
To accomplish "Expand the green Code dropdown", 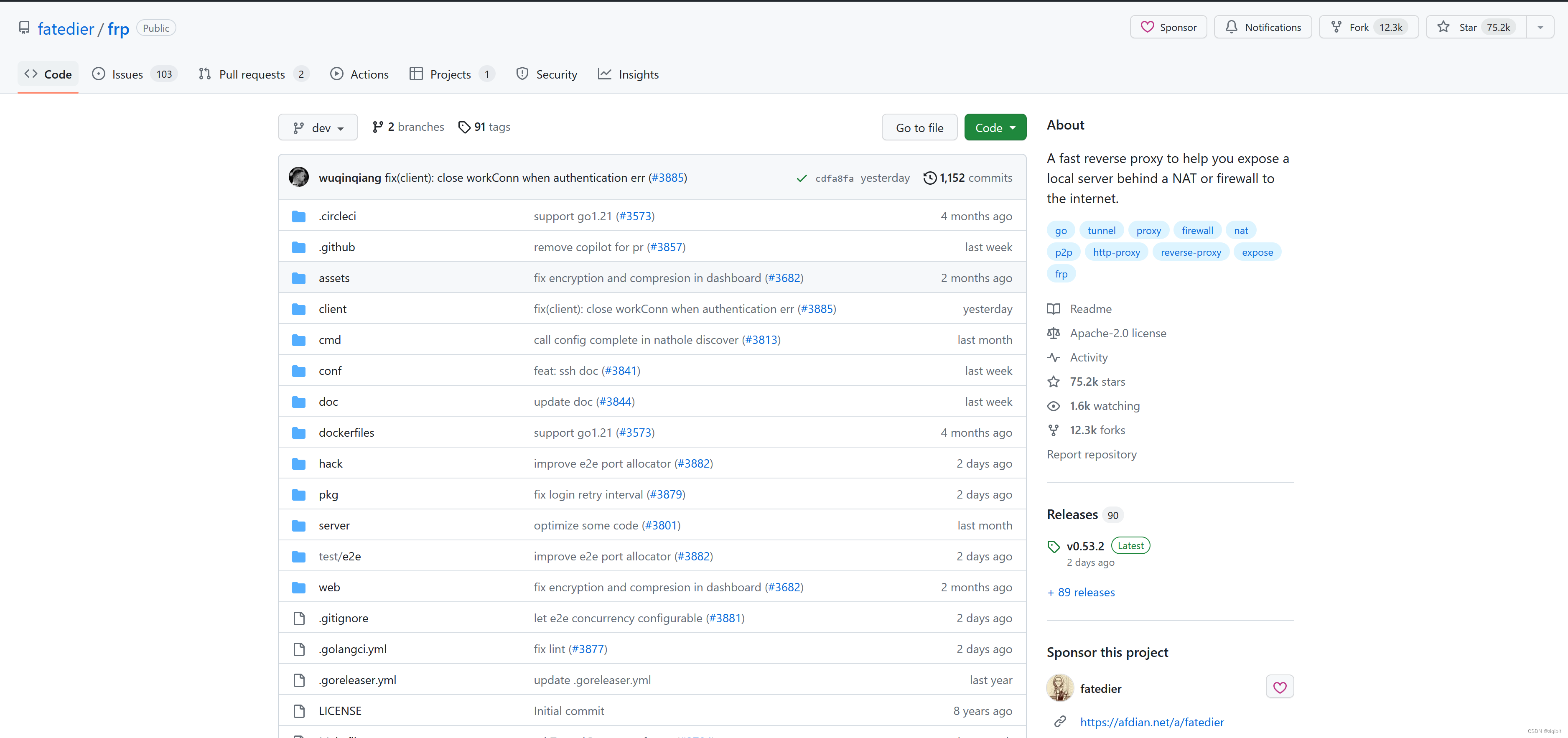I will (x=995, y=128).
